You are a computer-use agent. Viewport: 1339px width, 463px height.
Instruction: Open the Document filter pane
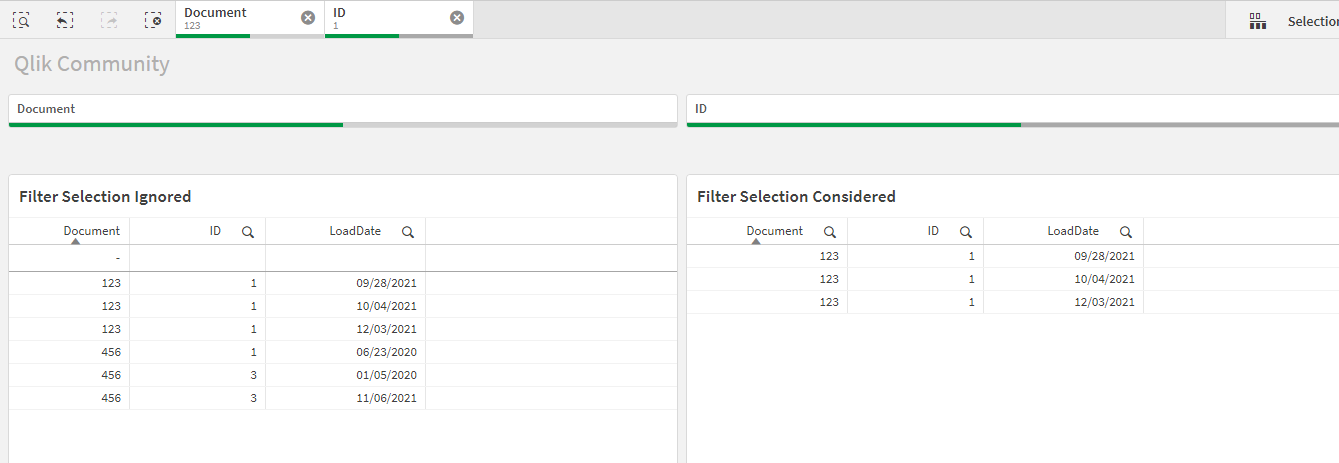tap(343, 111)
